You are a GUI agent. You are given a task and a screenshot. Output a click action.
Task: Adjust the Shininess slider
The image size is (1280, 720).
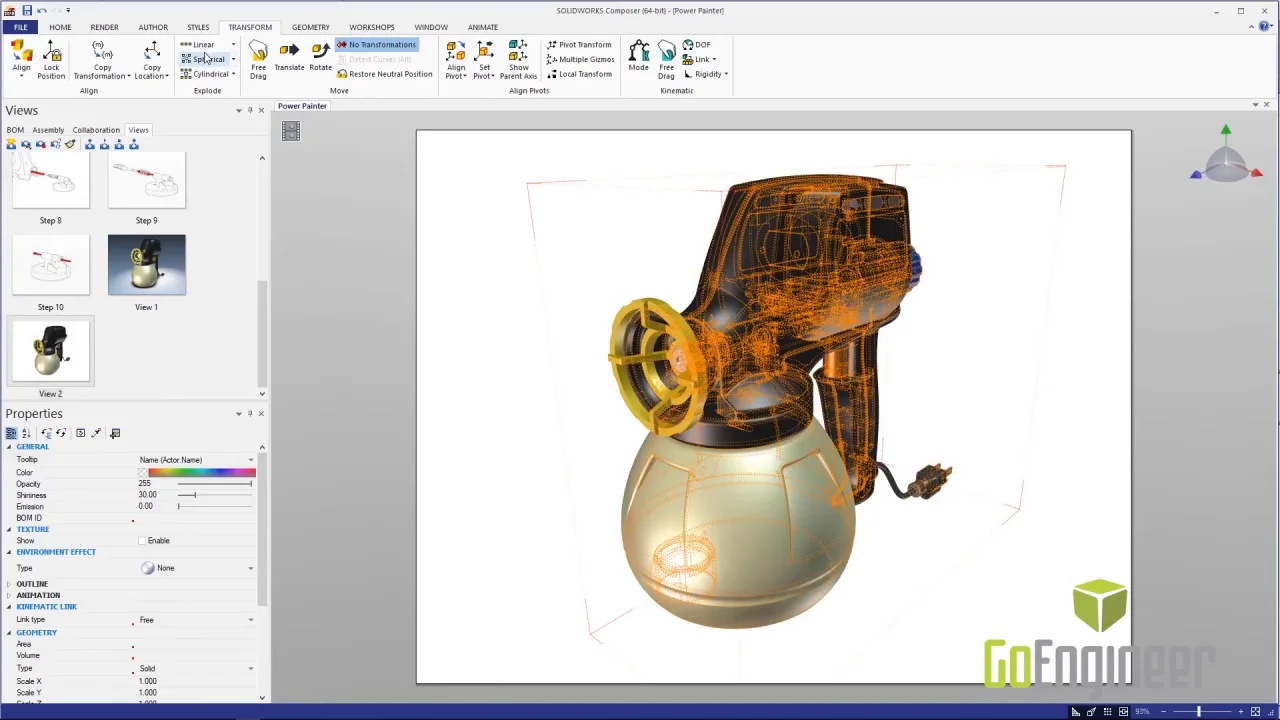(x=215, y=495)
